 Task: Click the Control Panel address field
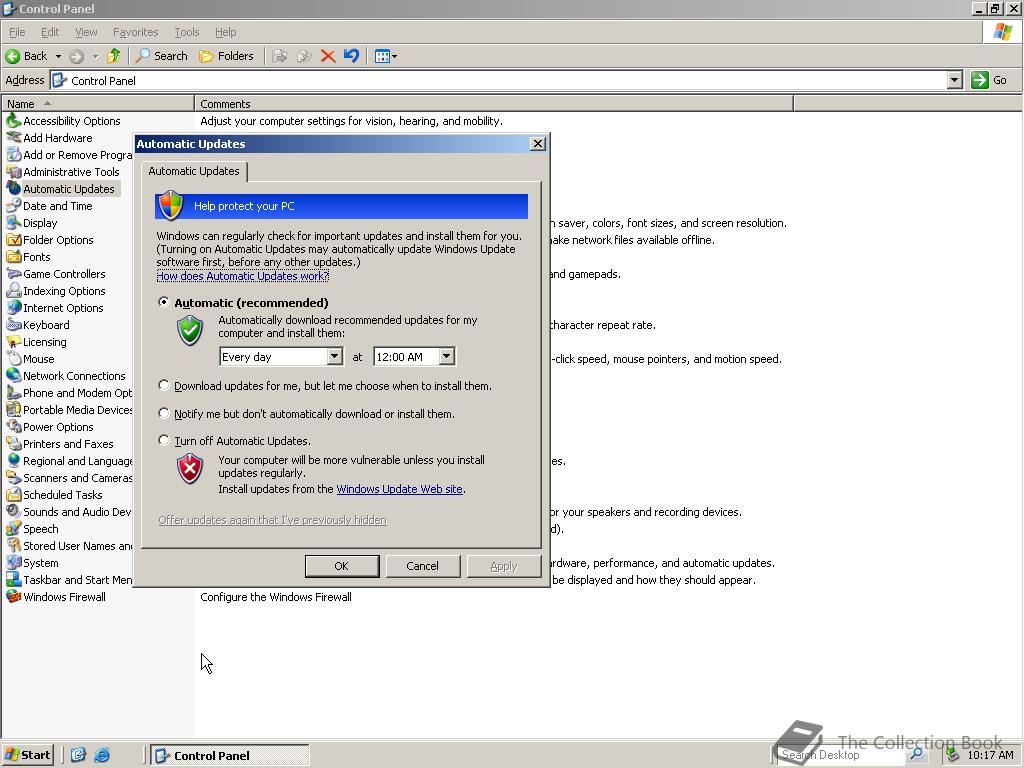(x=500, y=80)
